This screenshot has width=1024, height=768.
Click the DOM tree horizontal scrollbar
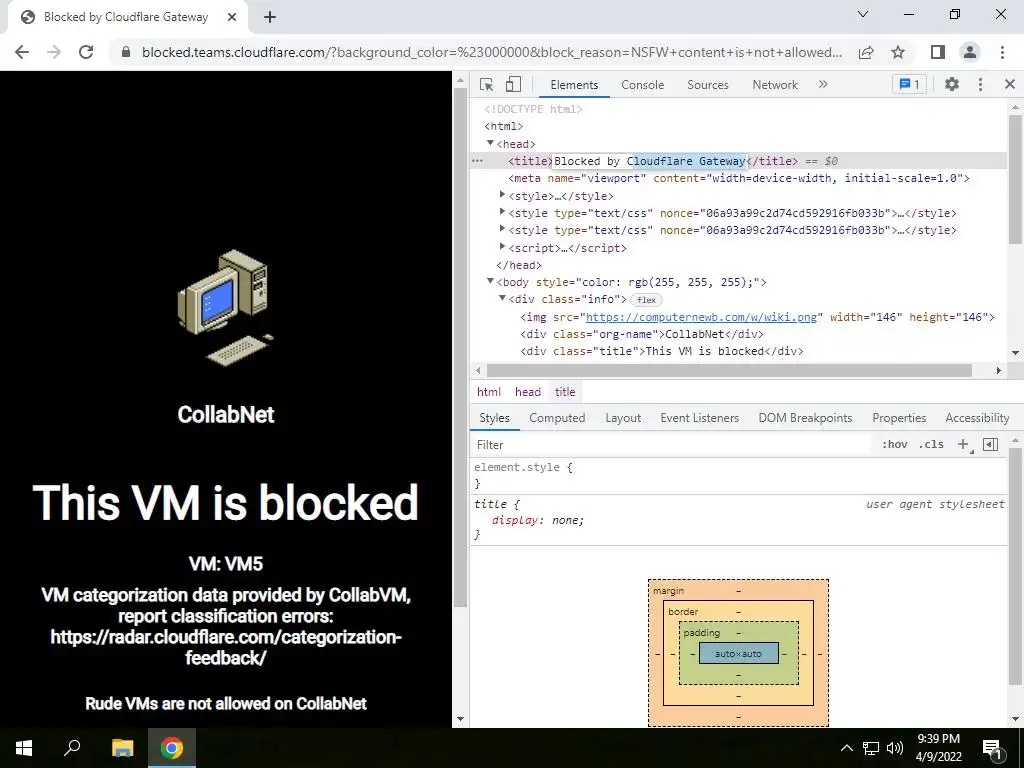(x=728, y=370)
